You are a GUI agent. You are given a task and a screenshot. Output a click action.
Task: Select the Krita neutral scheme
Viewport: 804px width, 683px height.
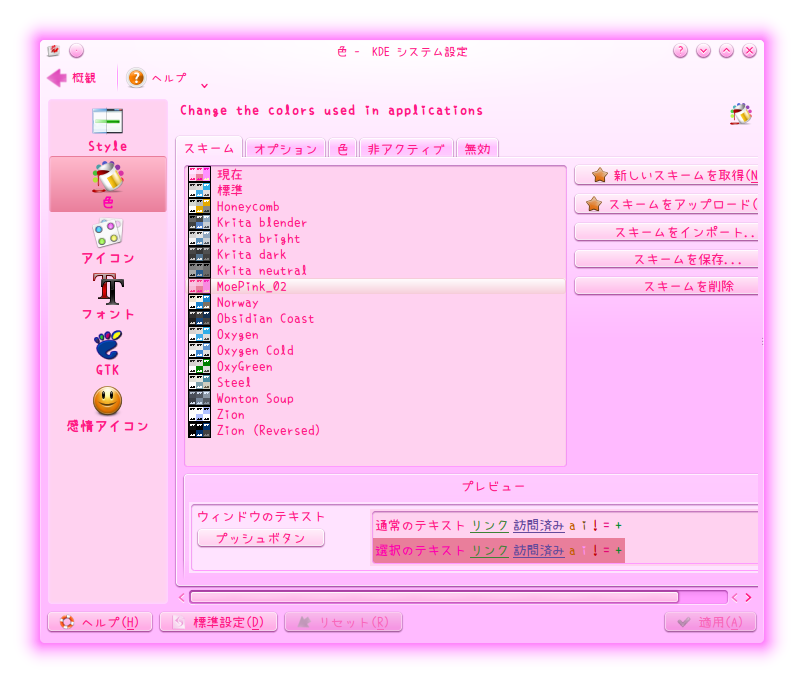(x=376, y=270)
